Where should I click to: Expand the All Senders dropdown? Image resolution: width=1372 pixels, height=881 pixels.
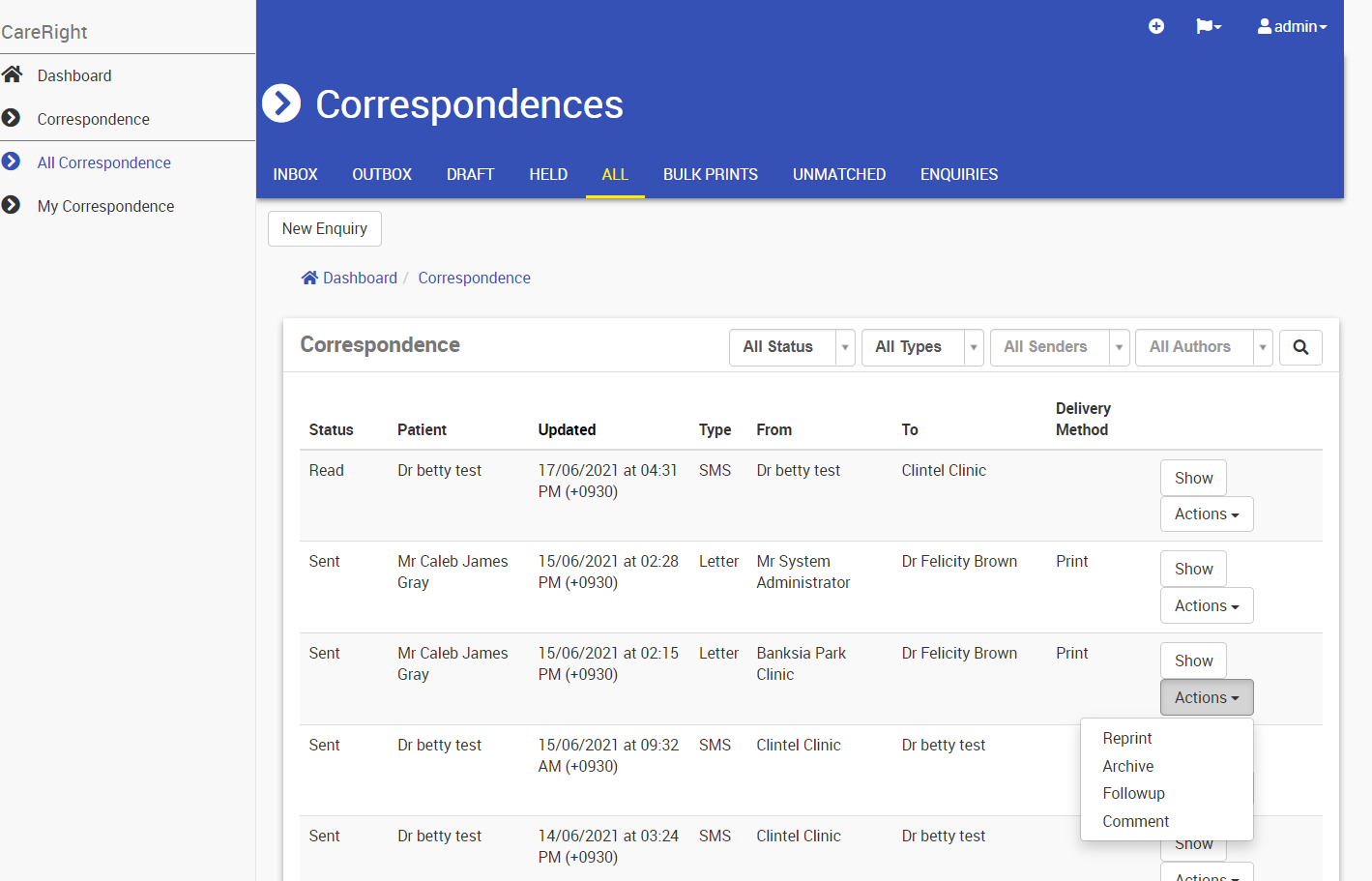[x=1119, y=347]
